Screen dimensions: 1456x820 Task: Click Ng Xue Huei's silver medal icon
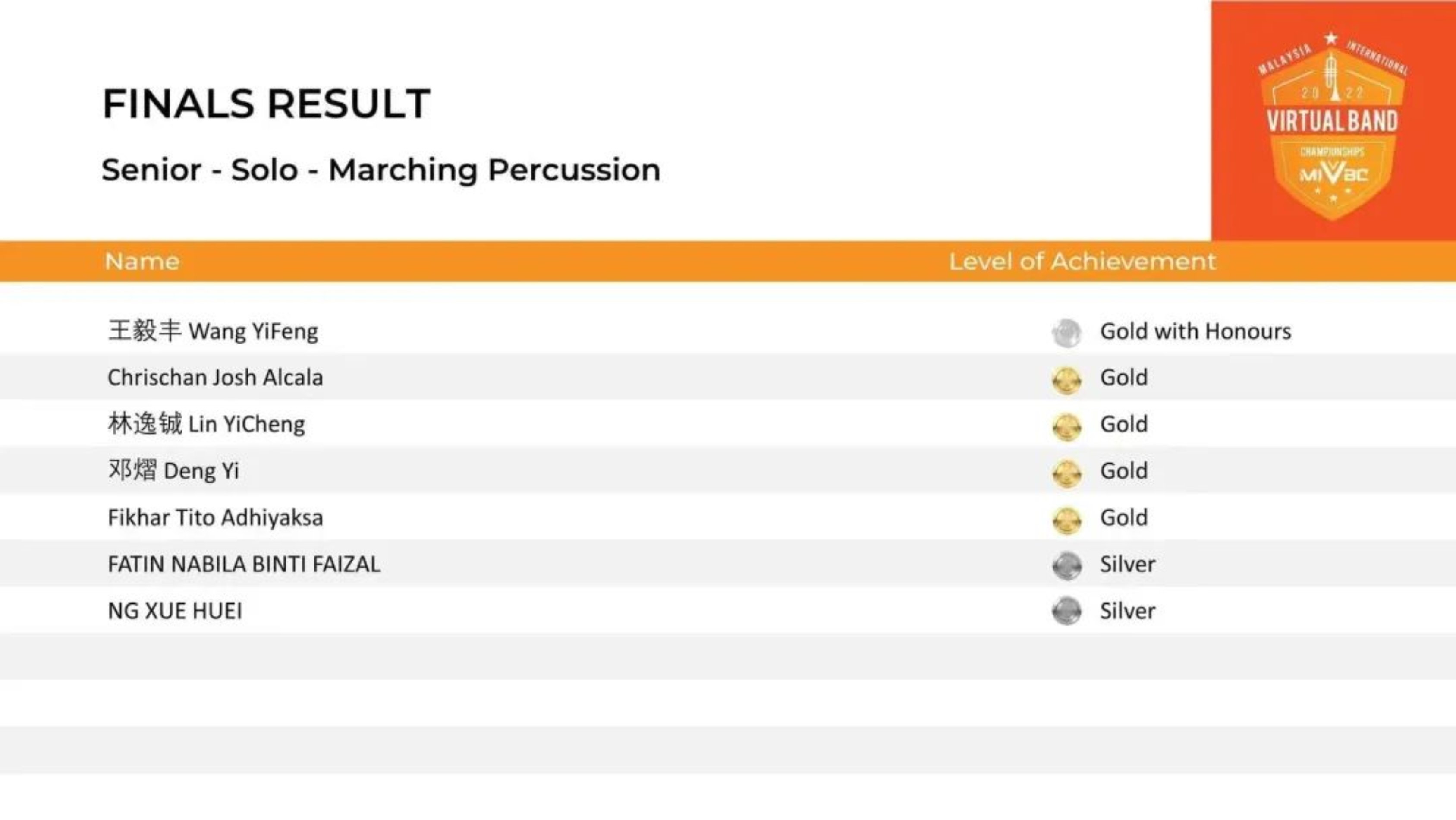pyautogui.click(x=1066, y=611)
